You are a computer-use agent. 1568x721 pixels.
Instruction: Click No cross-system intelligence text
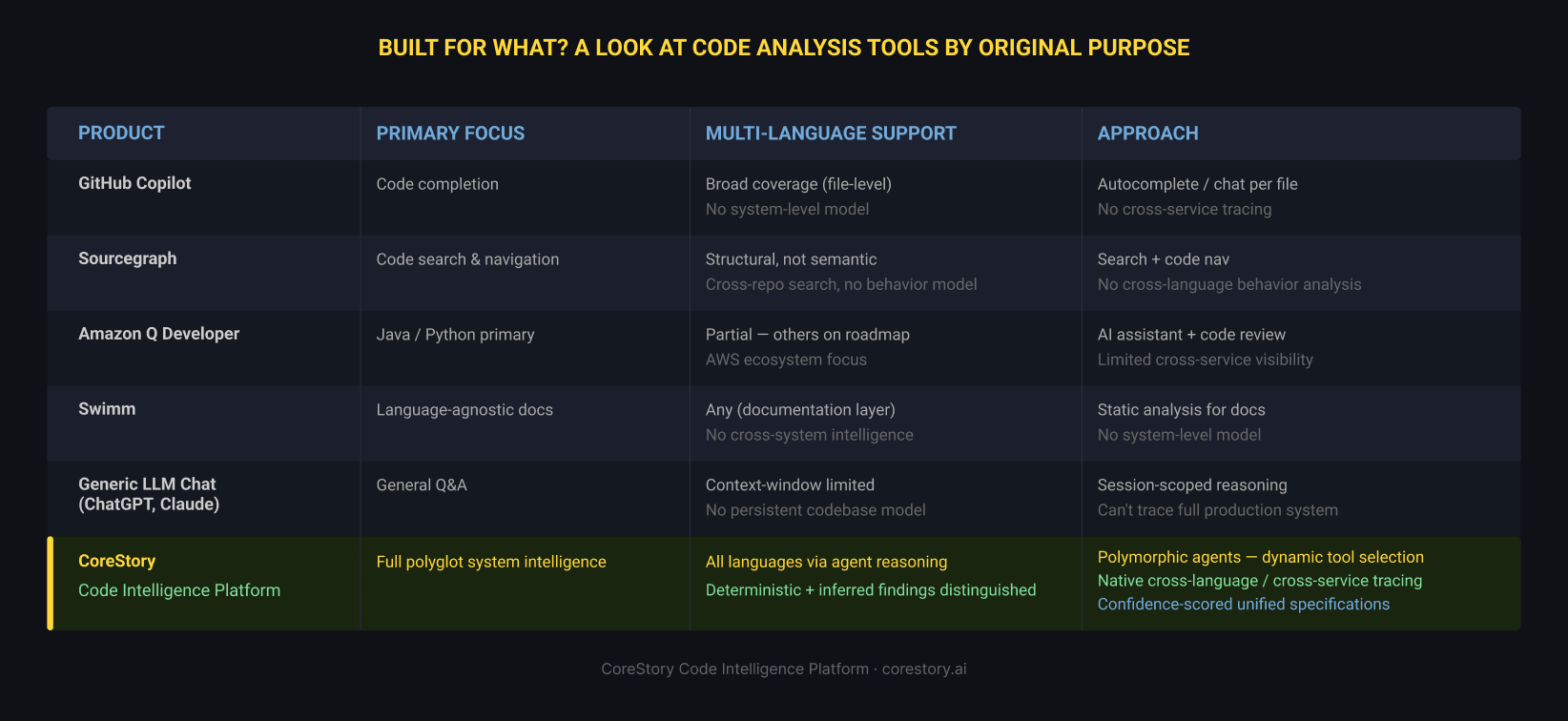pos(810,435)
